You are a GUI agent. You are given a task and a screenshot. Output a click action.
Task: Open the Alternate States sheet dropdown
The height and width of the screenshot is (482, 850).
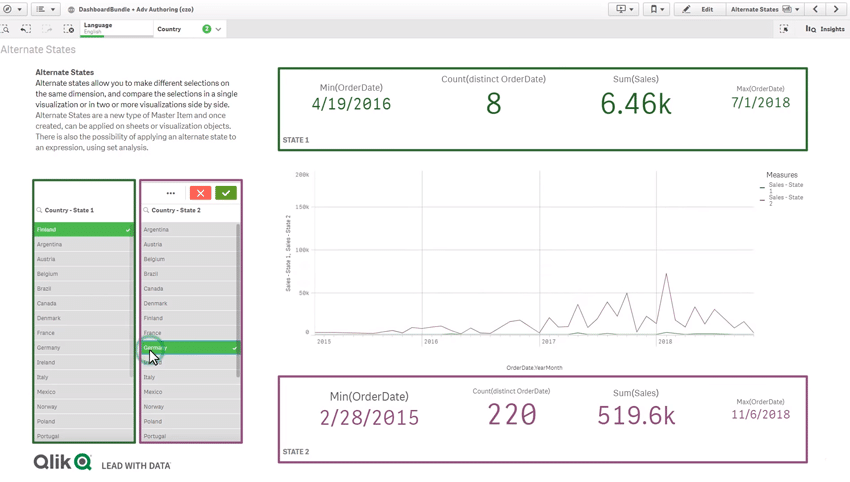tap(765, 9)
